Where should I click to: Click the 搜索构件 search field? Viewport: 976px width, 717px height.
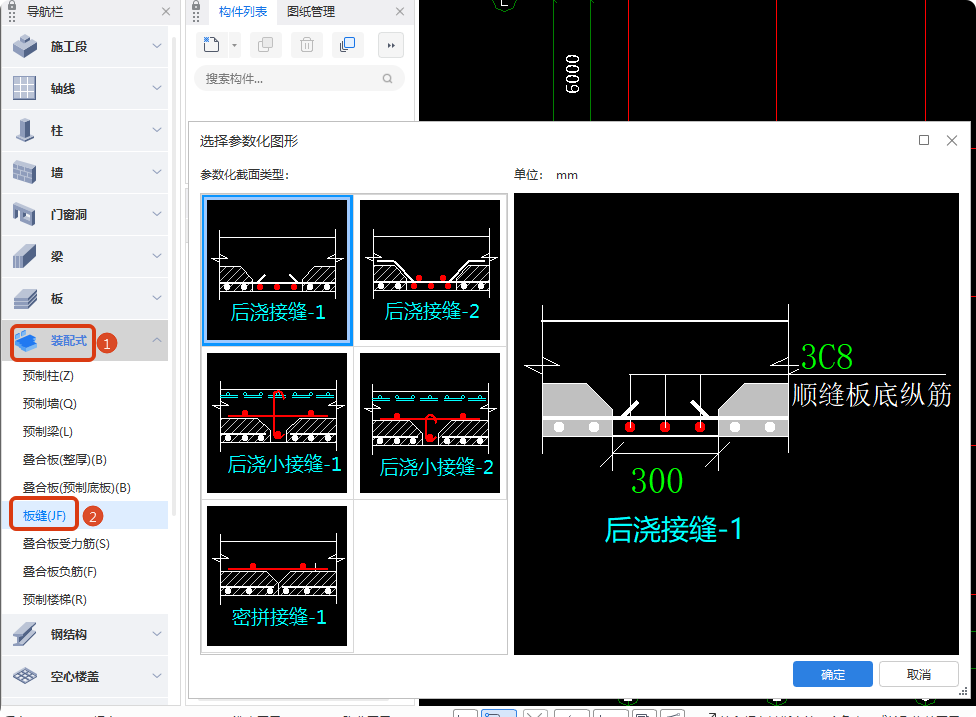[299, 78]
